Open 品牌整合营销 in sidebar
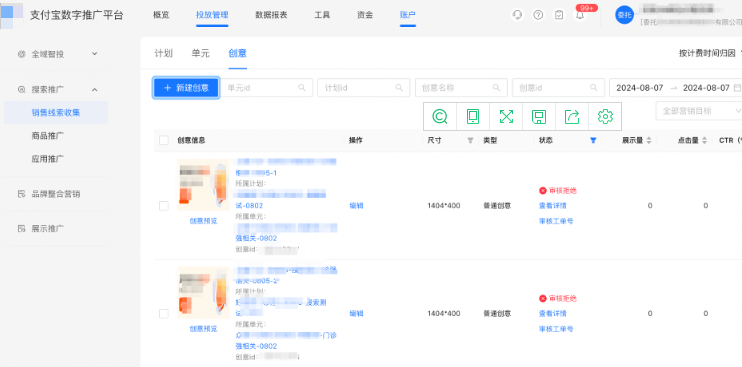 (56, 193)
